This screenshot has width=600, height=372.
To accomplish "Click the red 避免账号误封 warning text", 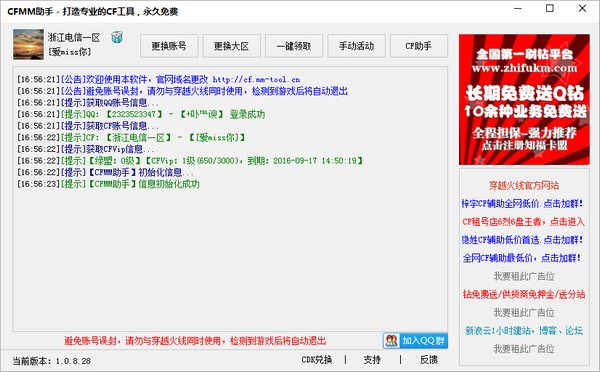I will [x=195, y=341].
